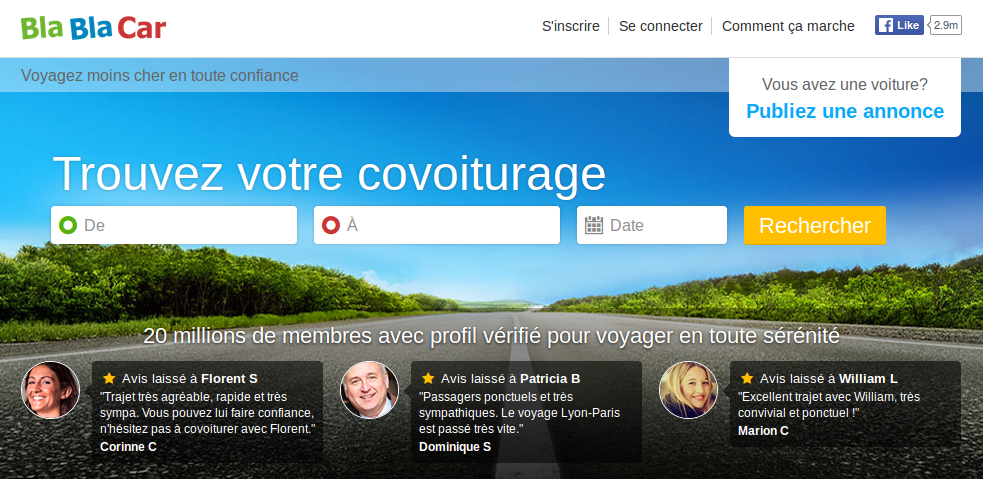The image size is (983, 479).
Task: Open the Date picker field
Action: click(x=652, y=225)
